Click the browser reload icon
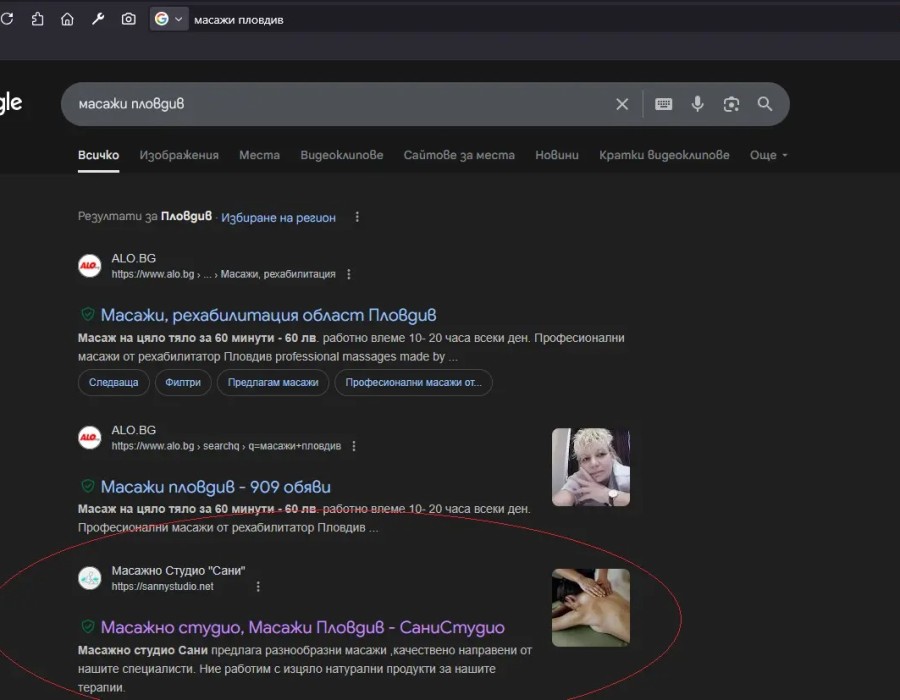 pyautogui.click(x=7, y=19)
